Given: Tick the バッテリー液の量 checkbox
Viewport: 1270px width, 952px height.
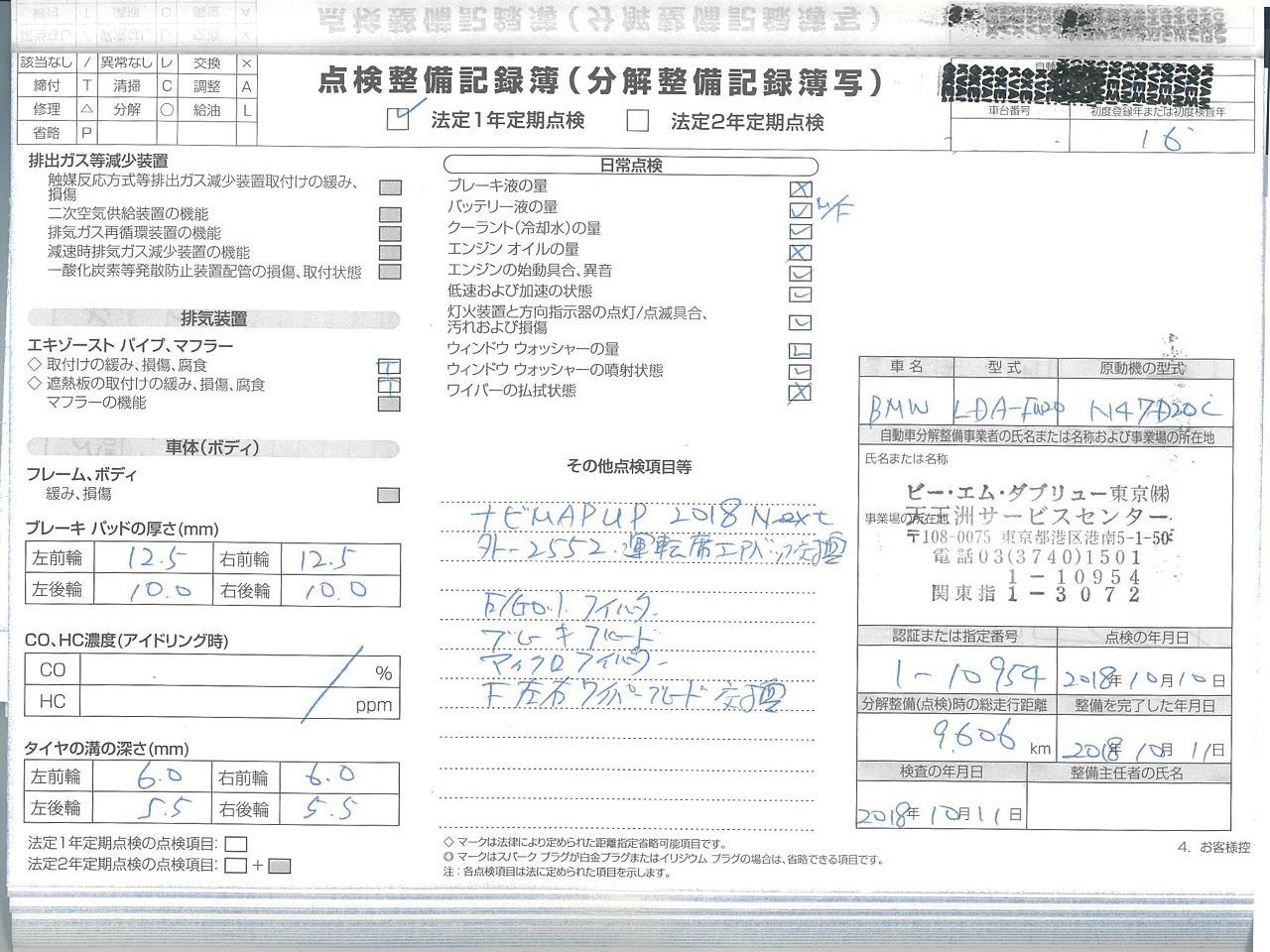Looking at the screenshot, I should click(800, 210).
